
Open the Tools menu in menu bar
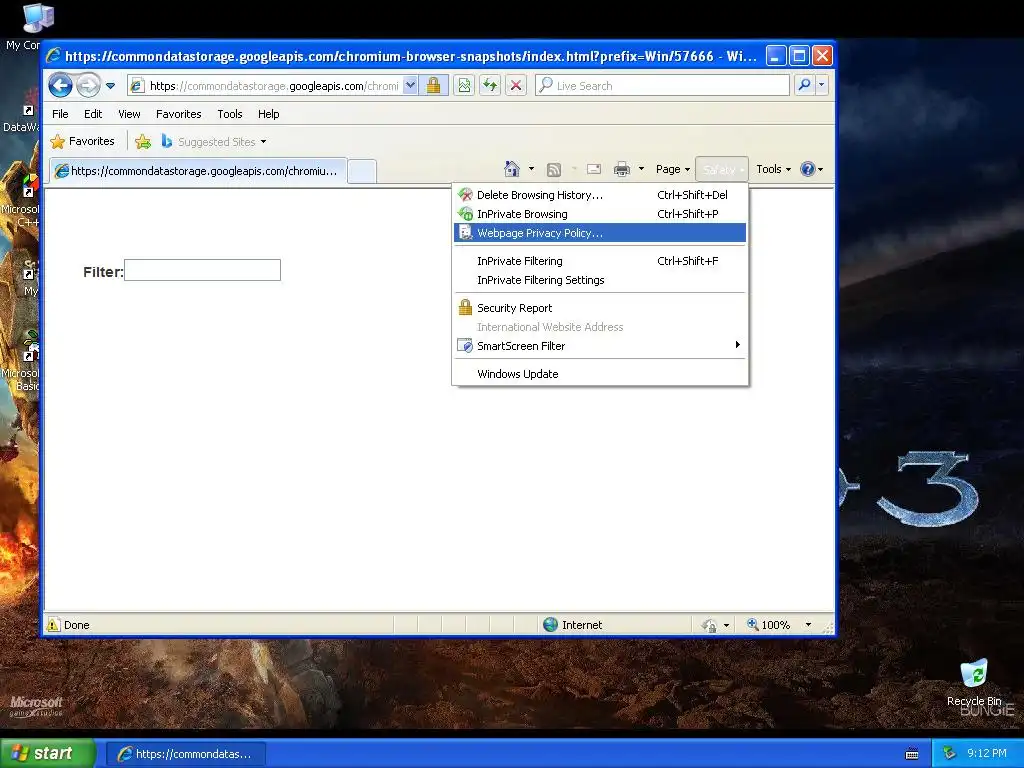pyautogui.click(x=230, y=114)
